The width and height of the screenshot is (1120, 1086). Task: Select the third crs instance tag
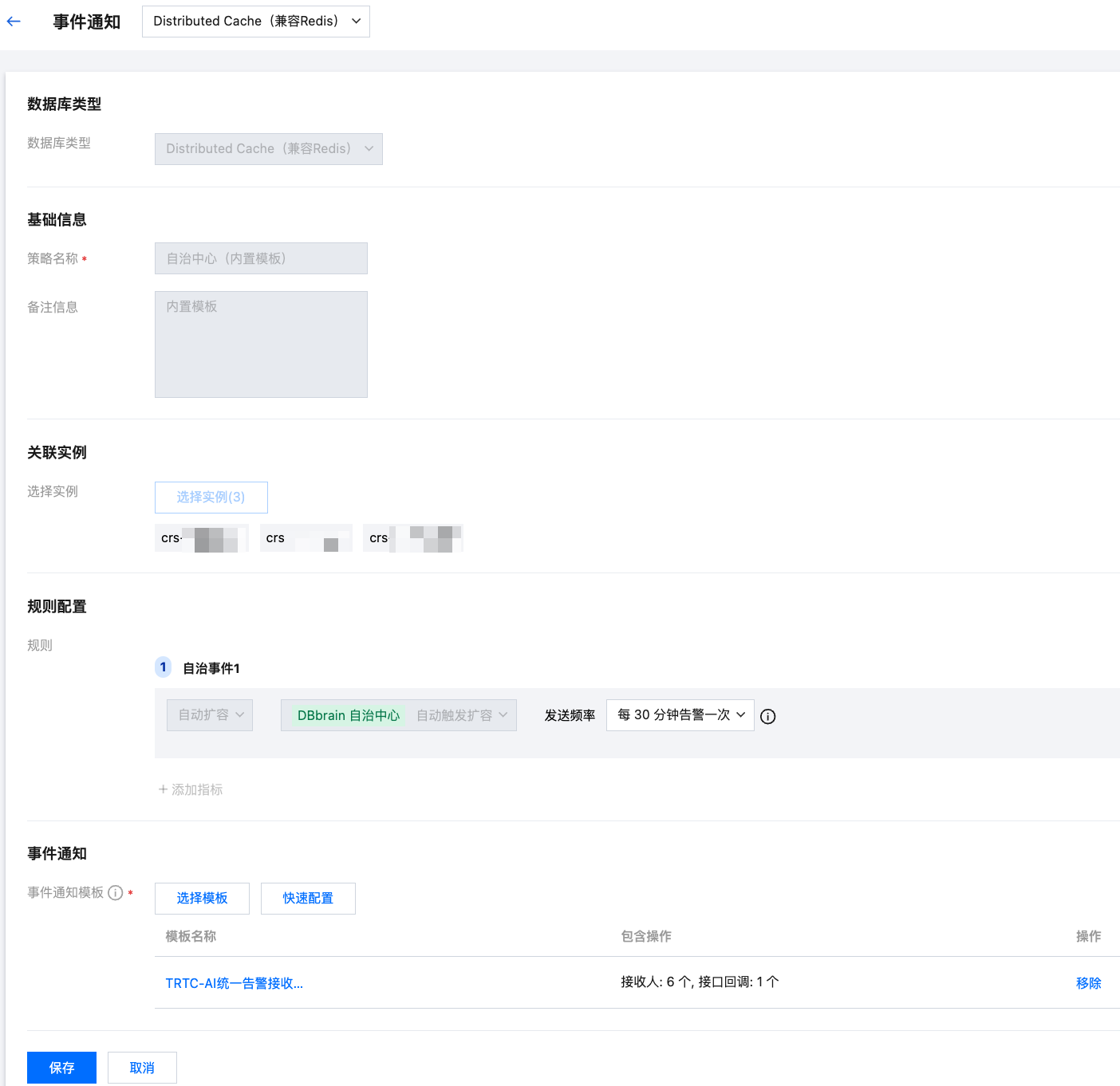pyautogui.click(x=412, y=538)
